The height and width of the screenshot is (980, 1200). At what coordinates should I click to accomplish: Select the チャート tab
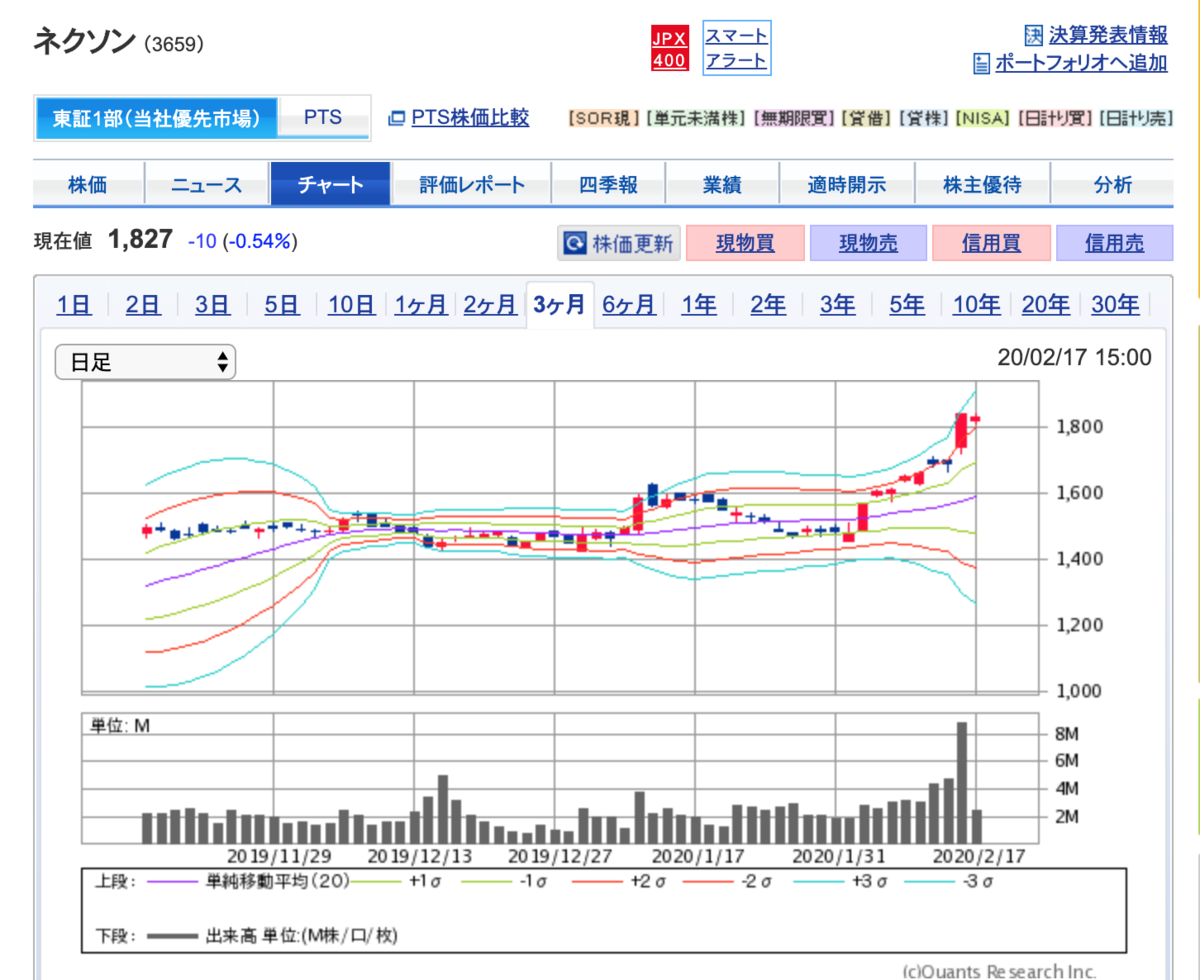[330, 185]
